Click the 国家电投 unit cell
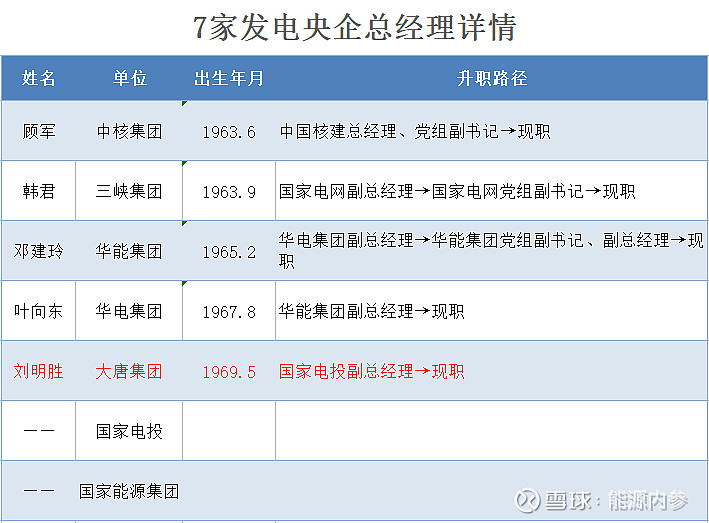Screen dimensions: 709x523 click(129, 431)
